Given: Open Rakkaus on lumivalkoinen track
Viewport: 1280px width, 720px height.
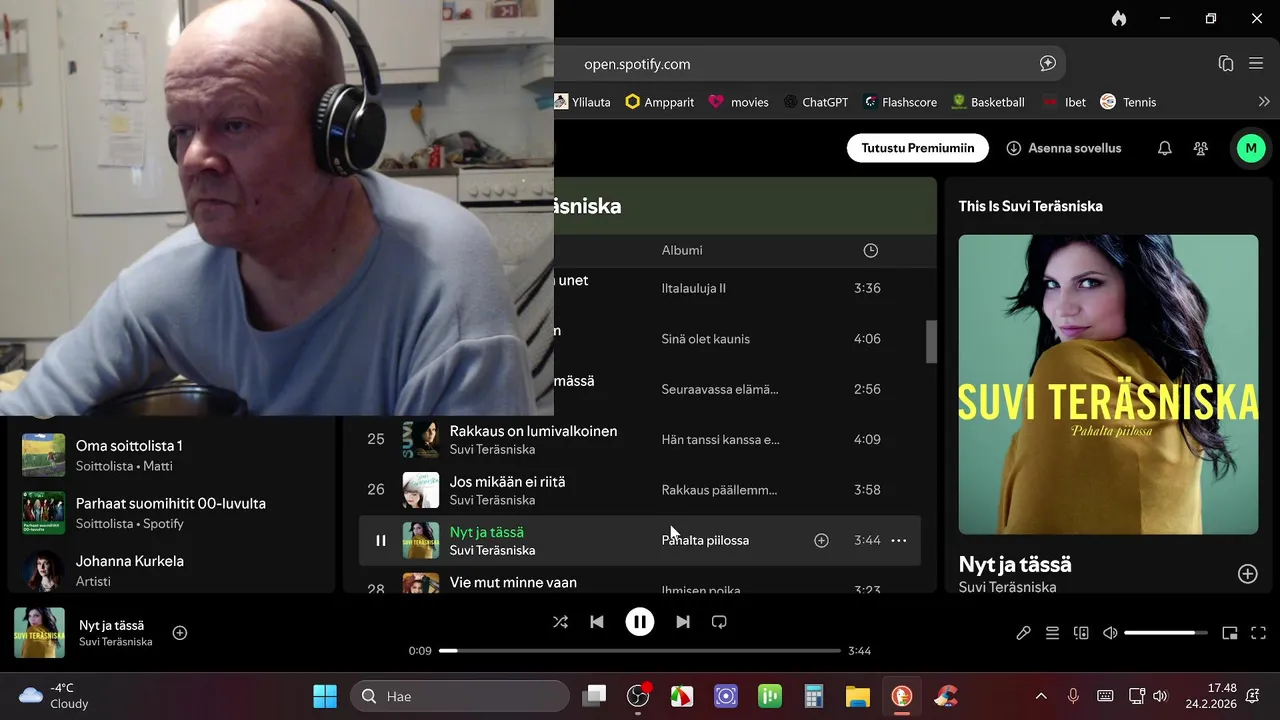Looking at the screenshot, I should pyautogui.click(x=533, y=431).
